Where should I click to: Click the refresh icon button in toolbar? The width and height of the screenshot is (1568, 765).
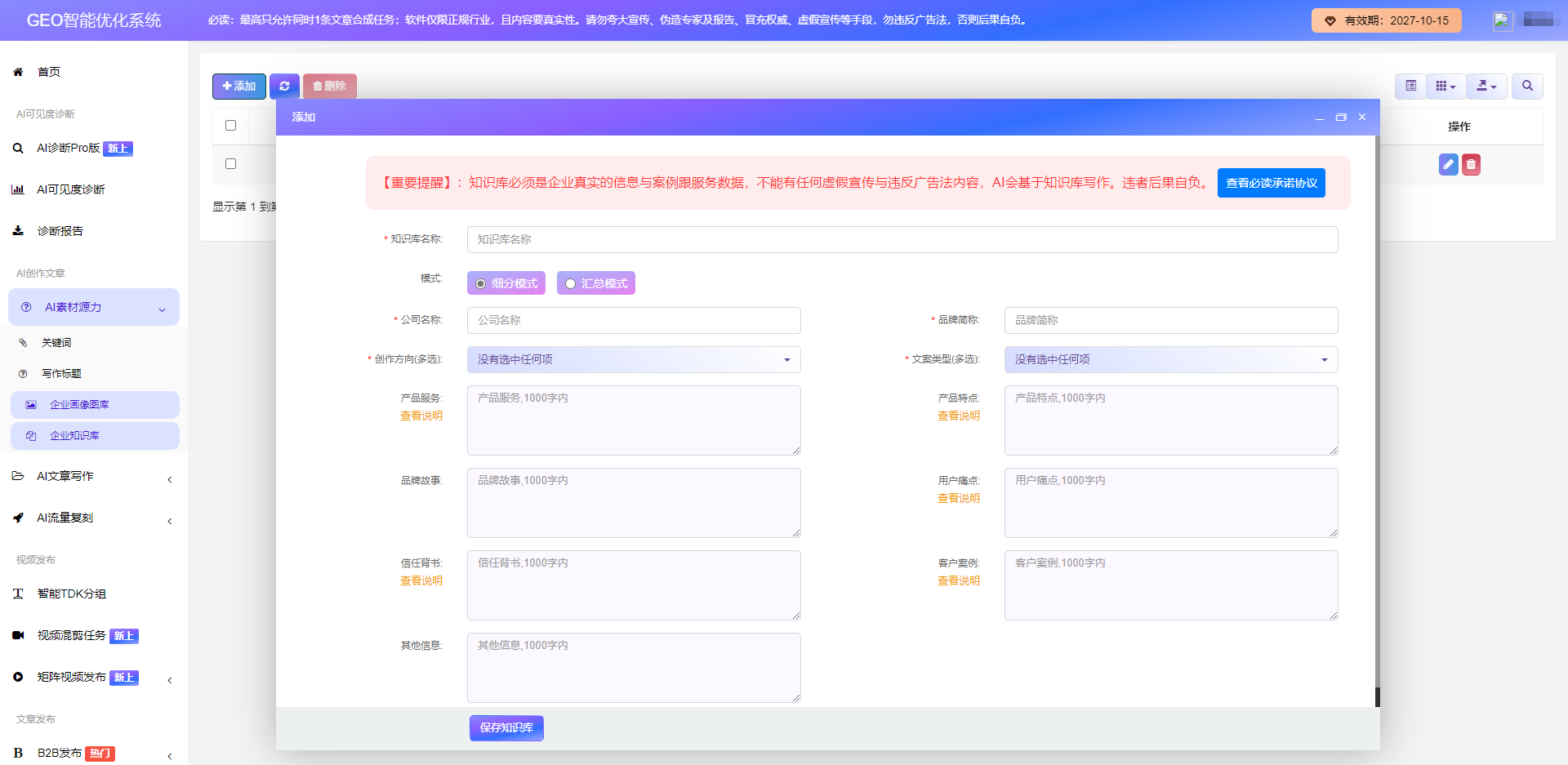pyautogui.click(x=284, y=86)
